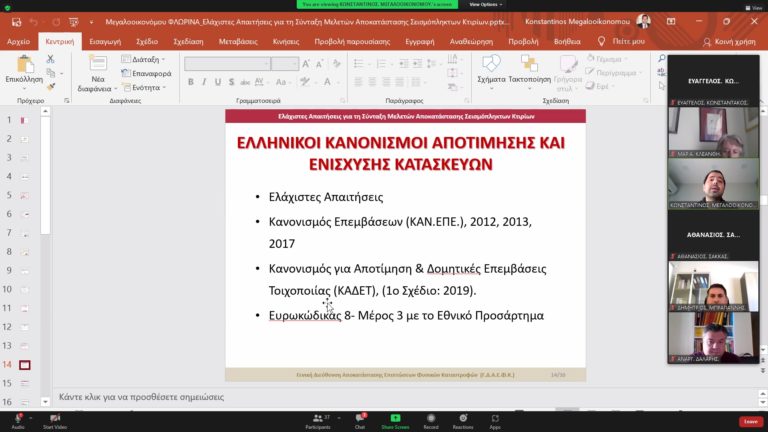The width and height of the screenshot is (768, 432).
Task: Toggle align text right
Action: (x=386, y=82)
